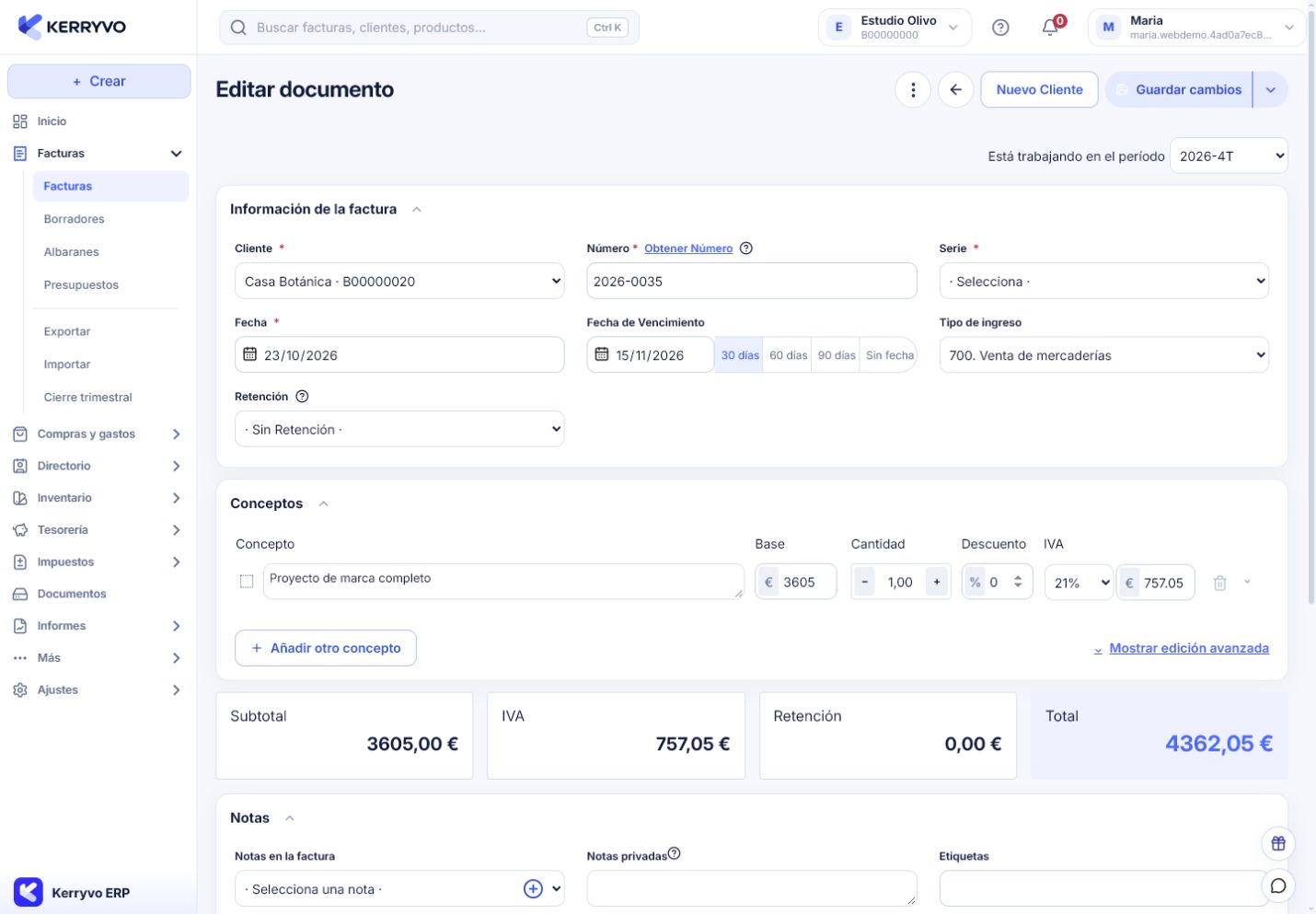This screenshot has width=1316, height=914.
Task: Open the period 2026-4T dropdown
Action: pos(1229,156)
